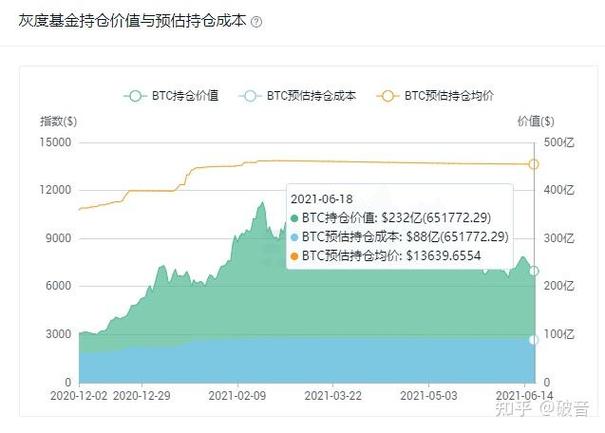This screenshot has width=605, height=433.
Task: Toggle the BTC预估持仓成本 legend series
Action: [x=297, y=96]
